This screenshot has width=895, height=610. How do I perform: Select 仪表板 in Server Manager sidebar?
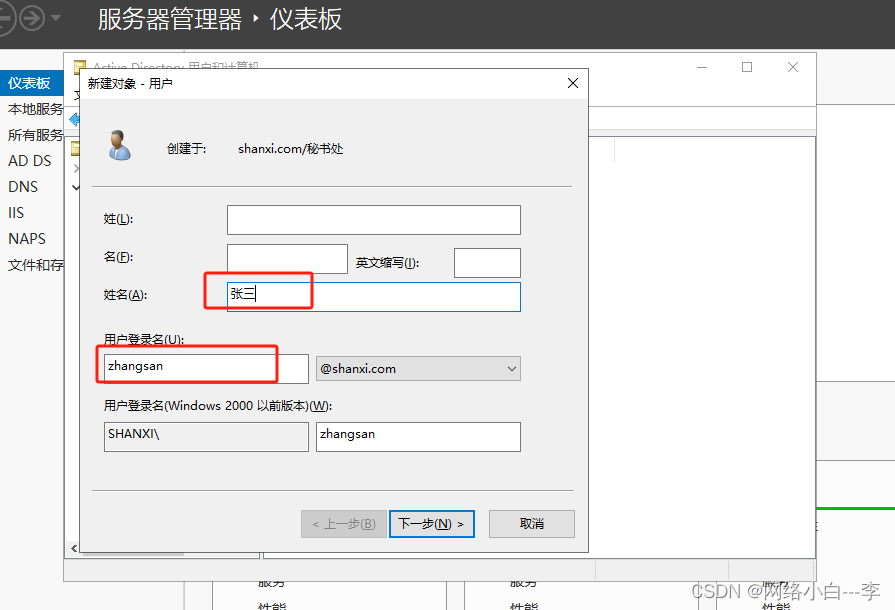coord(31,83)
